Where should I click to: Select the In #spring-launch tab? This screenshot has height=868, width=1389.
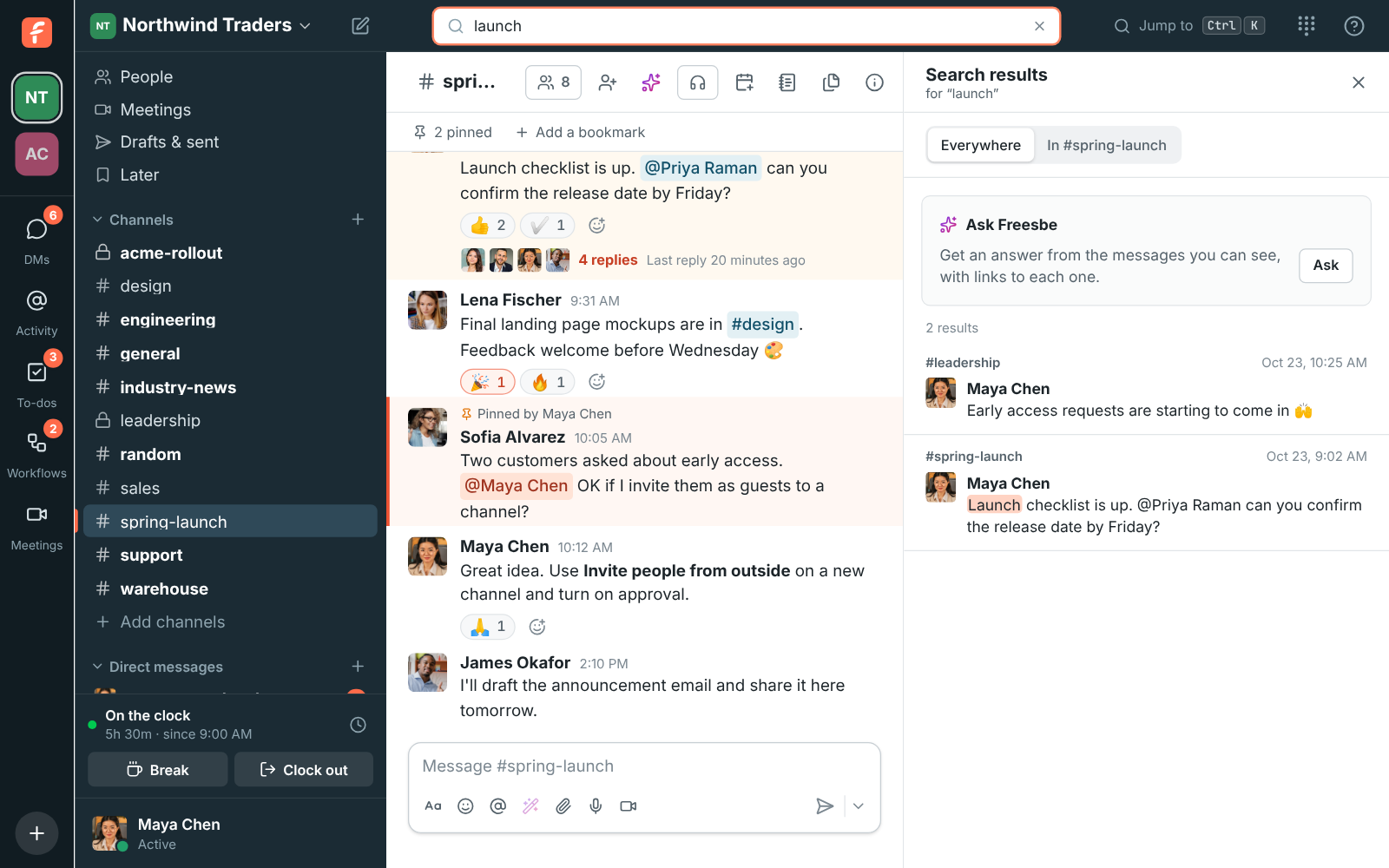[x=1107, y=145]
